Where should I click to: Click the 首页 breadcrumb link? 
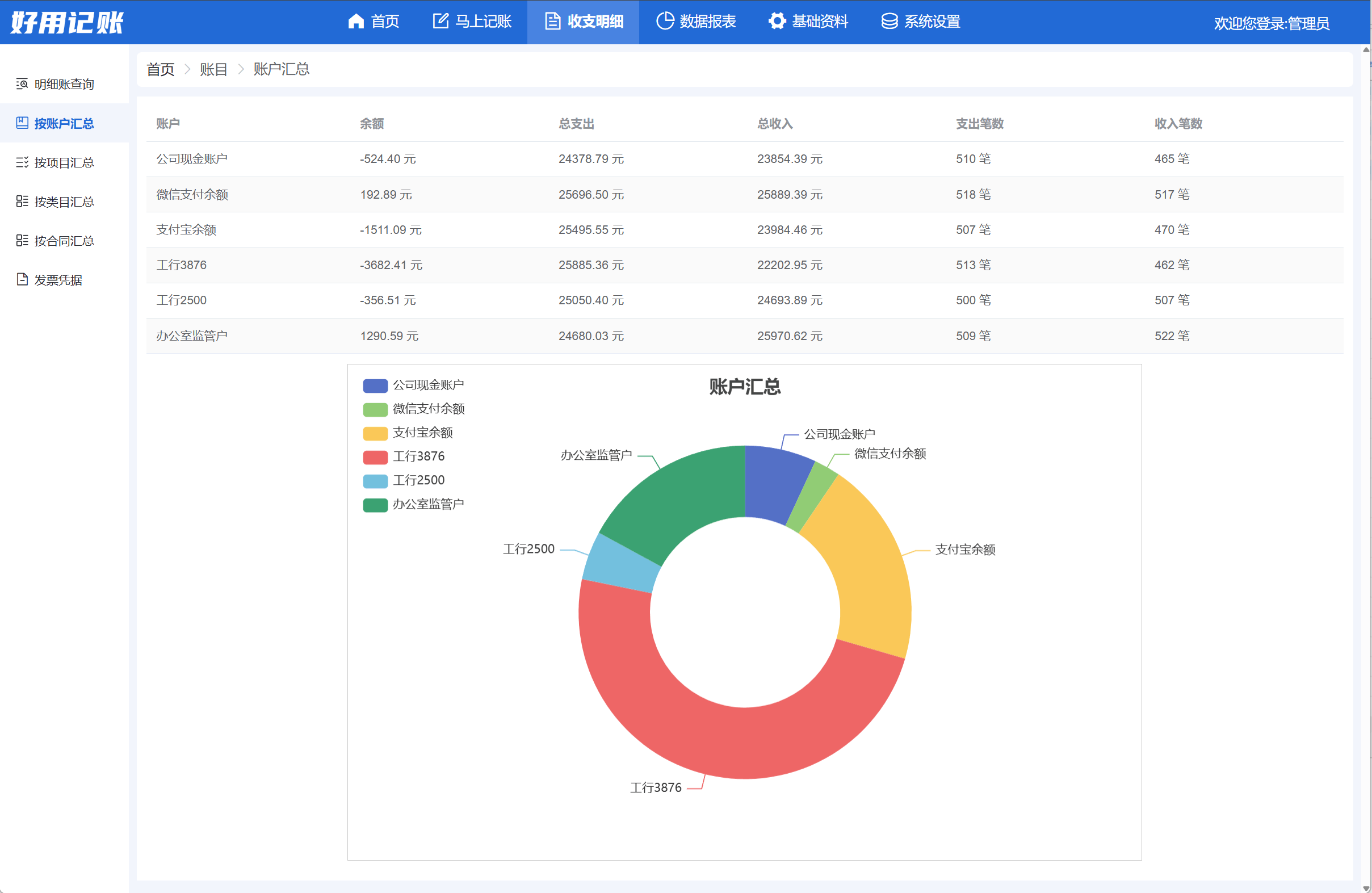point(160,70)
